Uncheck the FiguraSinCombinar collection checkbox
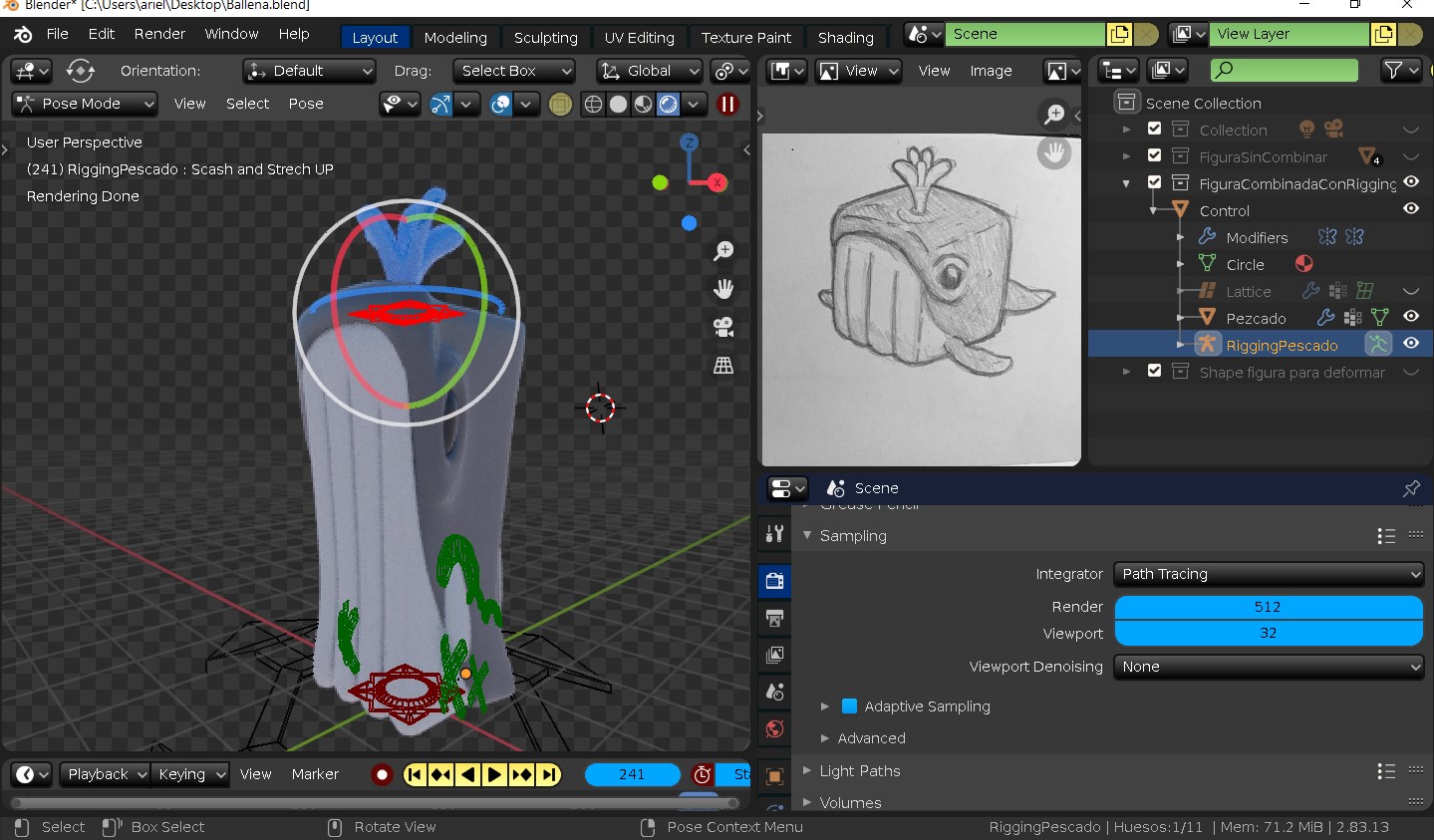Viewport: 1434px width, 840px height. point(1154,156)
